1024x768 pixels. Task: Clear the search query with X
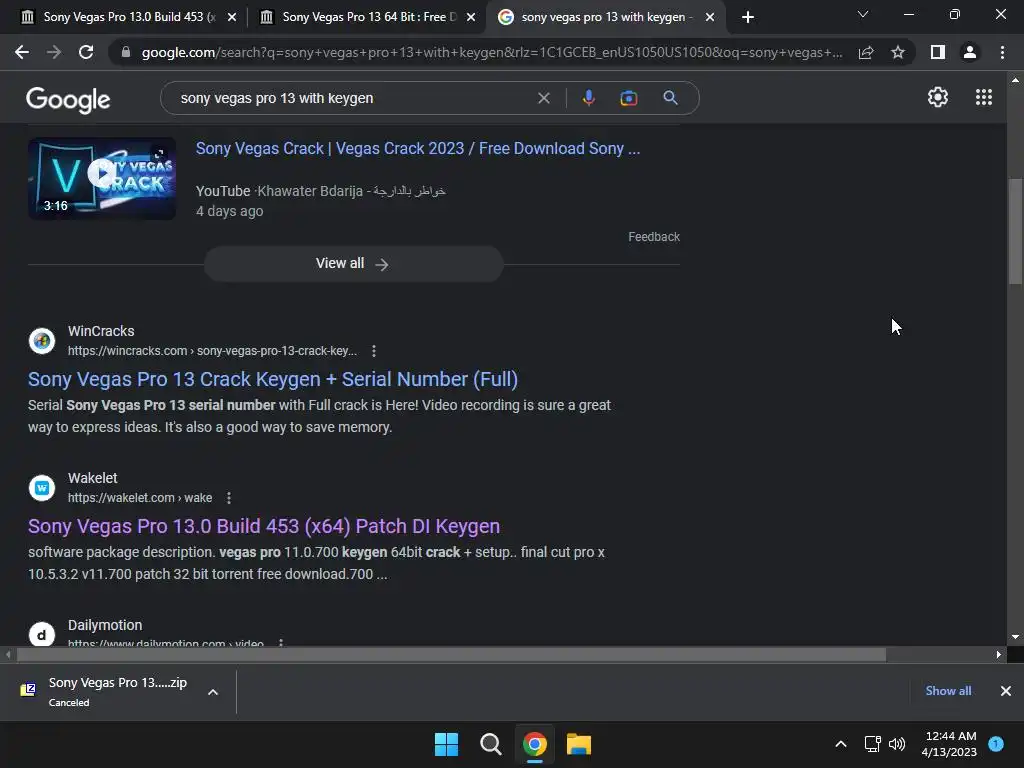[x=543, y=98]
